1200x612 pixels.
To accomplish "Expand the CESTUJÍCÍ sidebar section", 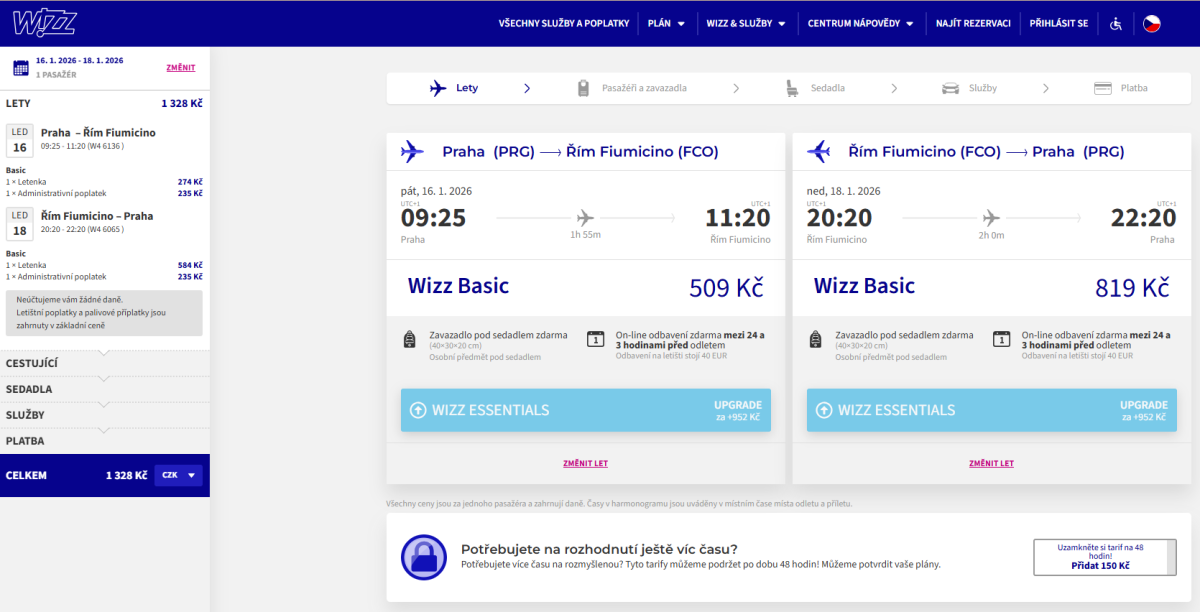I will (104, 363).
